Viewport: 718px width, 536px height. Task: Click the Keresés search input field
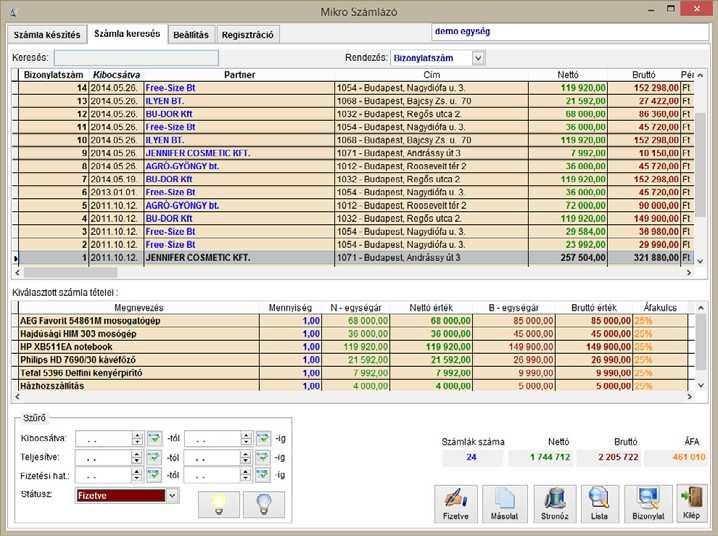pos(136,58)
